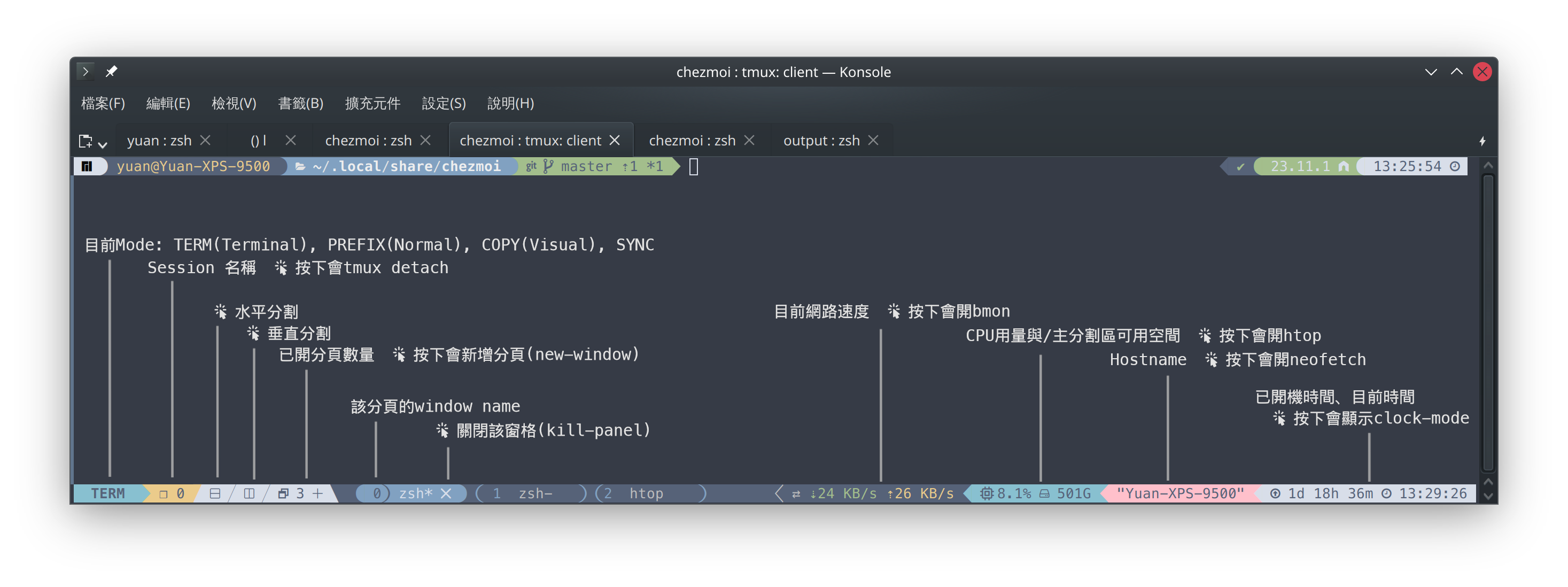Viewport: 1568px width, 587px height.
Task: Open the new tab dropdown arrow
Action: pyautogui.click(x=103, y=145)
